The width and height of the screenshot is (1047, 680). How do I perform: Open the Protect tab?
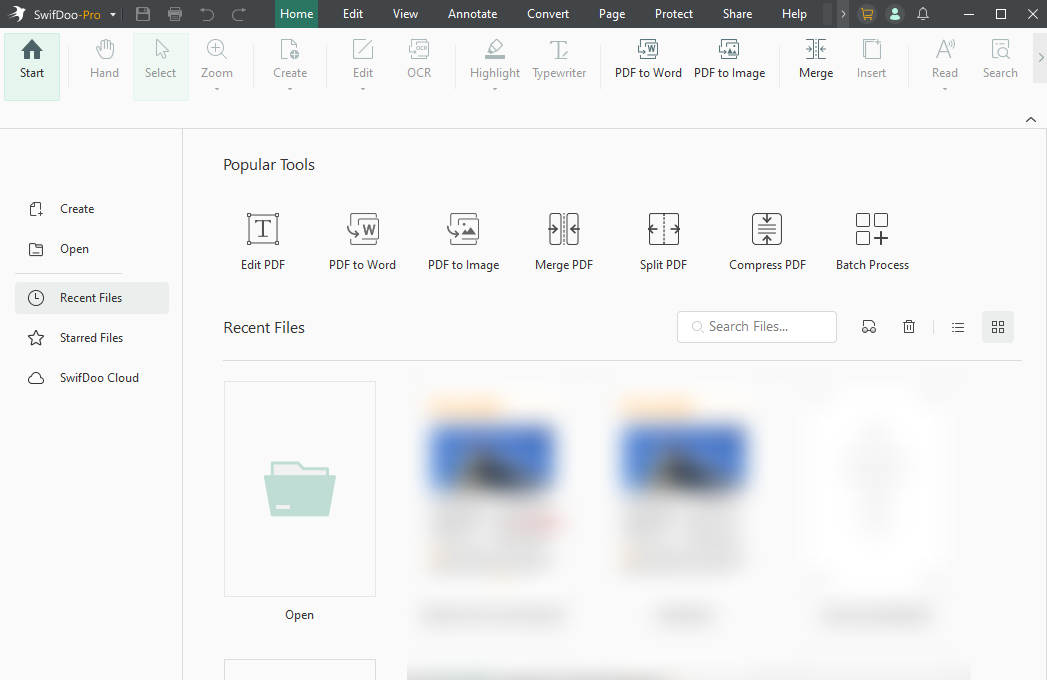click(x=673, y=14)
